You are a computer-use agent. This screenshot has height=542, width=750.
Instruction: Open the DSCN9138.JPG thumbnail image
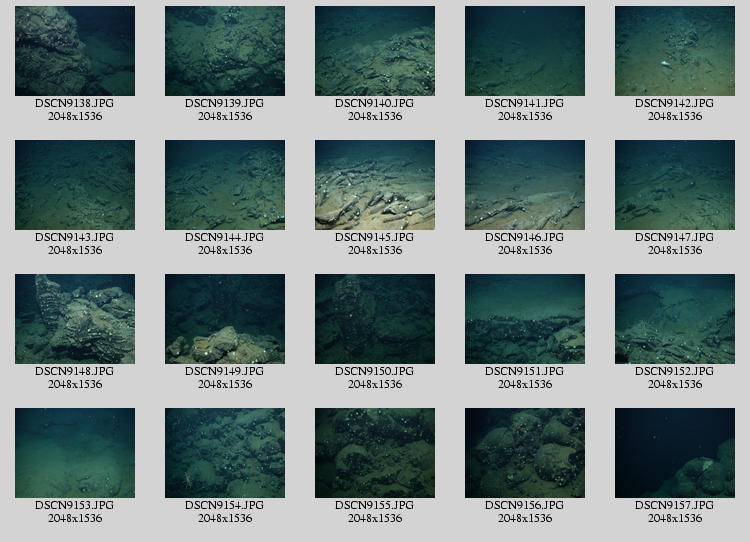pyautogui.click(x=75, y=51)
